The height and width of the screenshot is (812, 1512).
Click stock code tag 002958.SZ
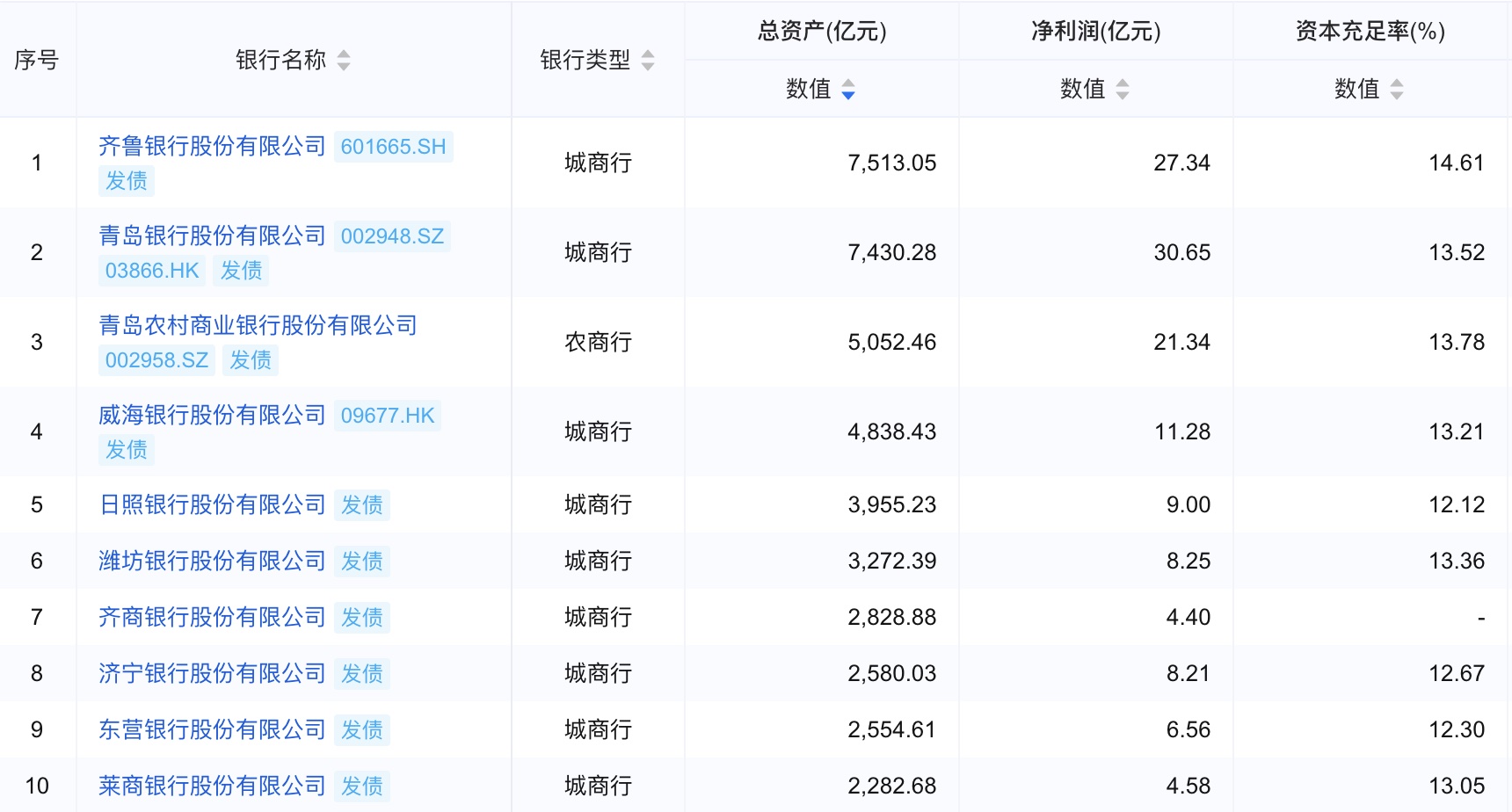point(156,360)
